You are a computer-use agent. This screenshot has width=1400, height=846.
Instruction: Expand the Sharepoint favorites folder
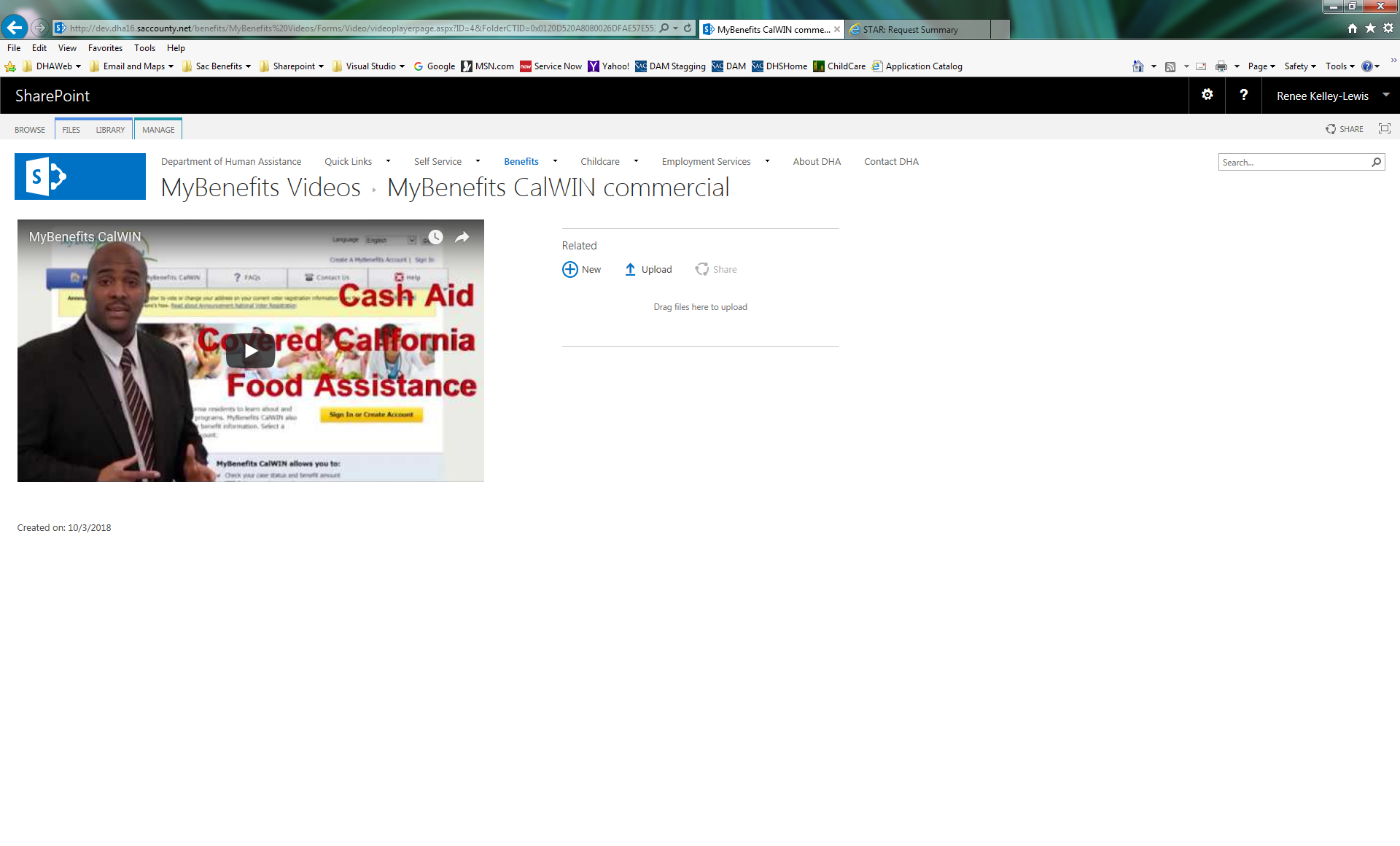click(292, 66)
